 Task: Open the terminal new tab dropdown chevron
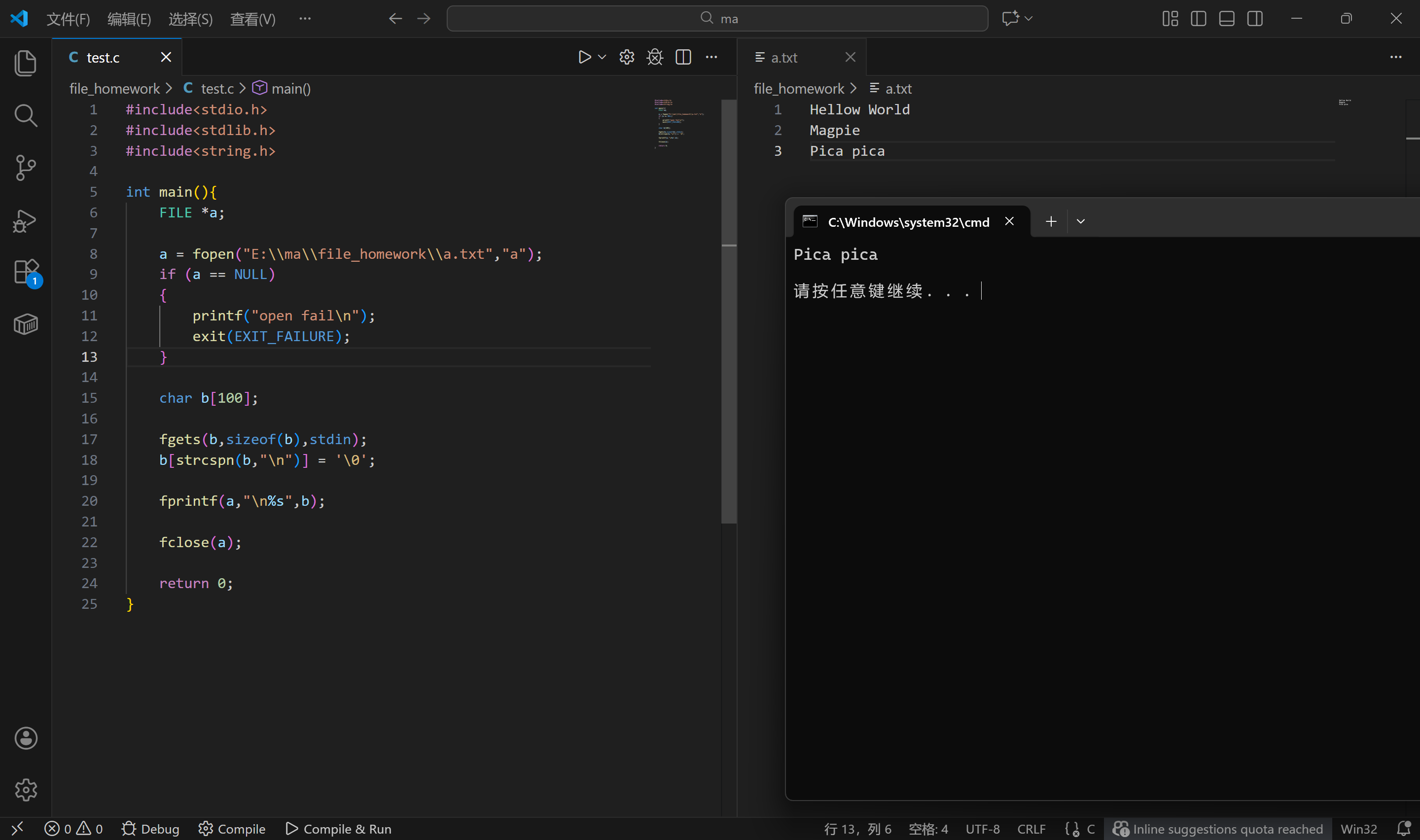click(x=1080, y=221)
